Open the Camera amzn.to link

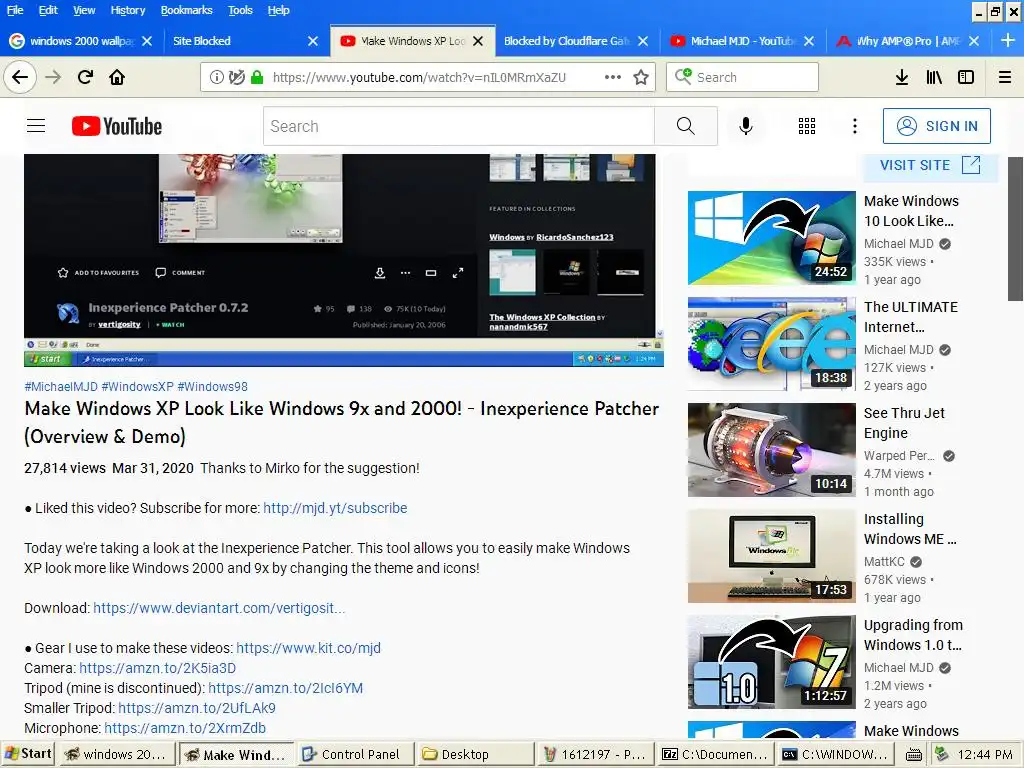(157, 668)
